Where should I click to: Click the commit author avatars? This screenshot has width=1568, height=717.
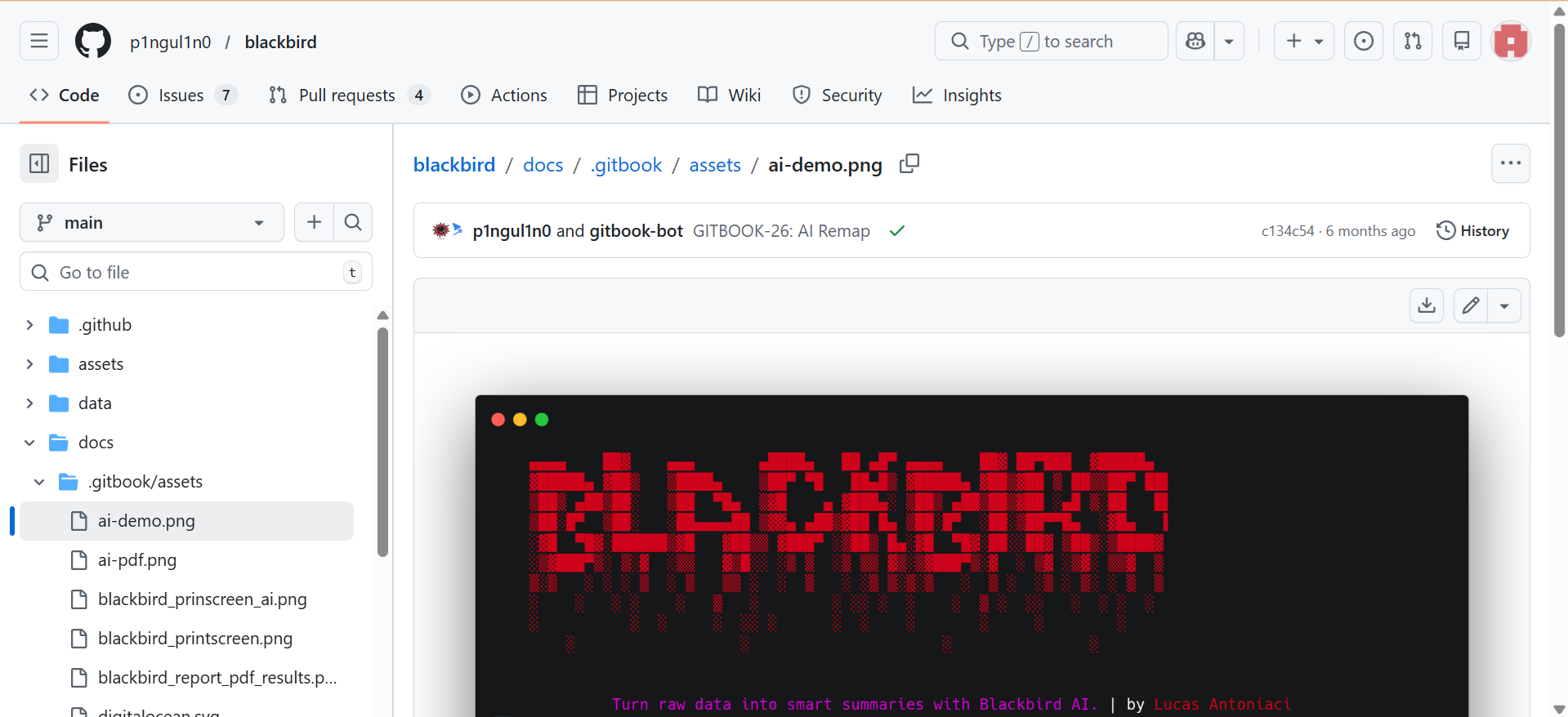click(447, 230)
